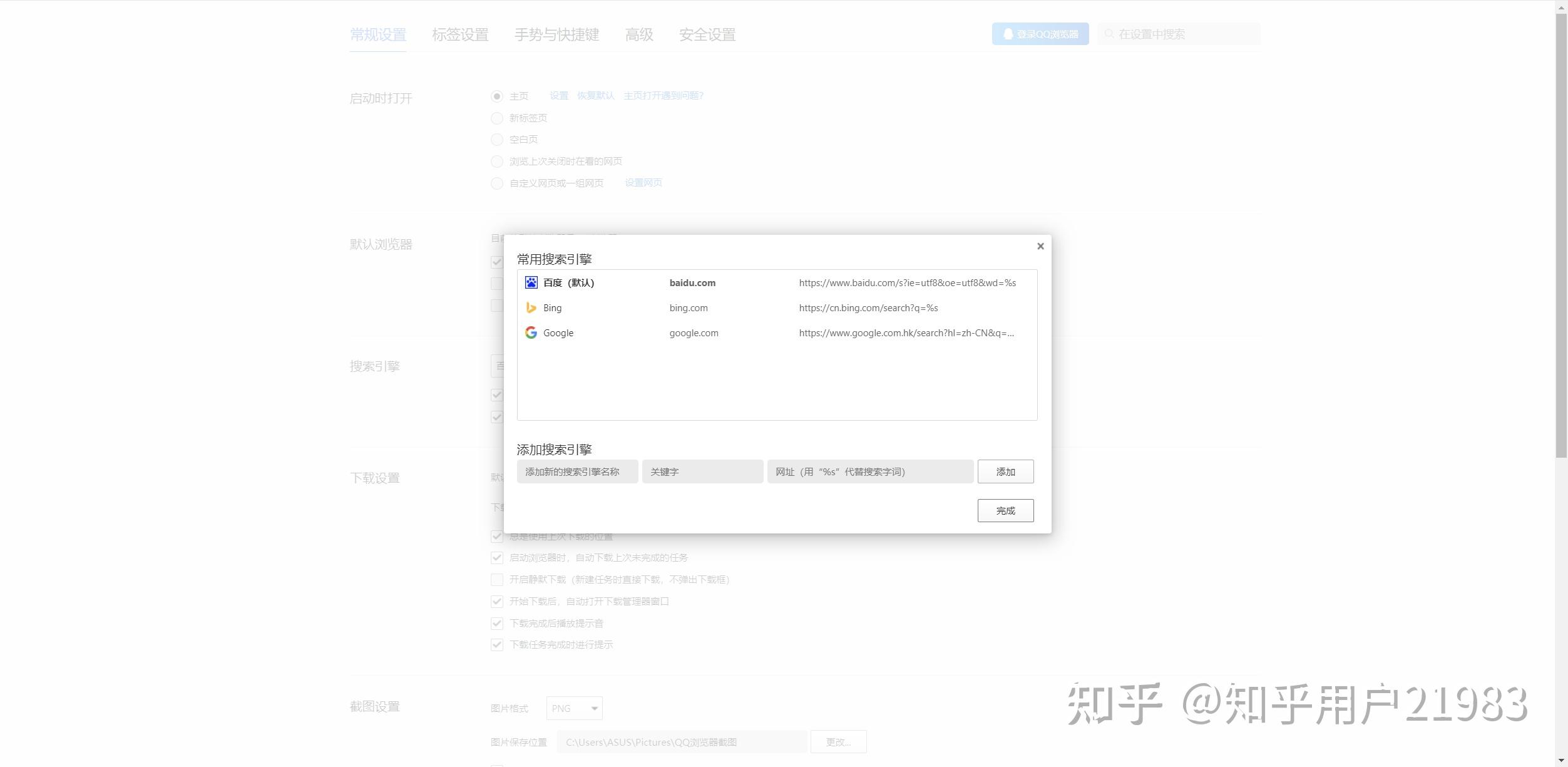Screen dimensions: 1568x767
Task: Close the search engine dialog
Action: 1040,246
